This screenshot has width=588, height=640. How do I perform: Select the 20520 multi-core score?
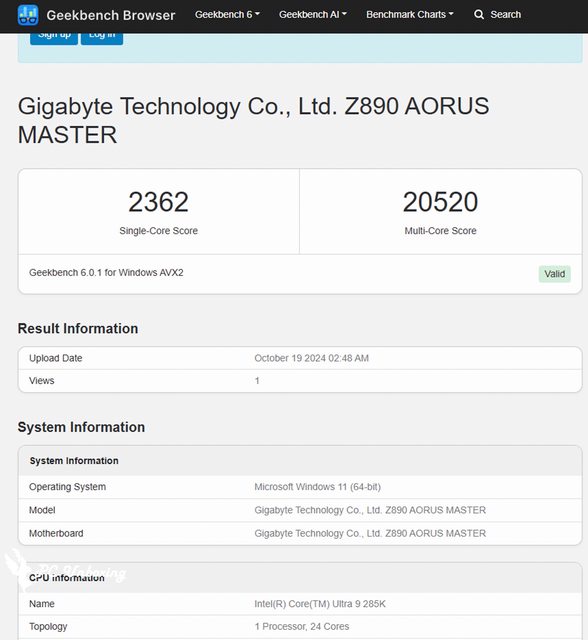click(x=440, y=202)
